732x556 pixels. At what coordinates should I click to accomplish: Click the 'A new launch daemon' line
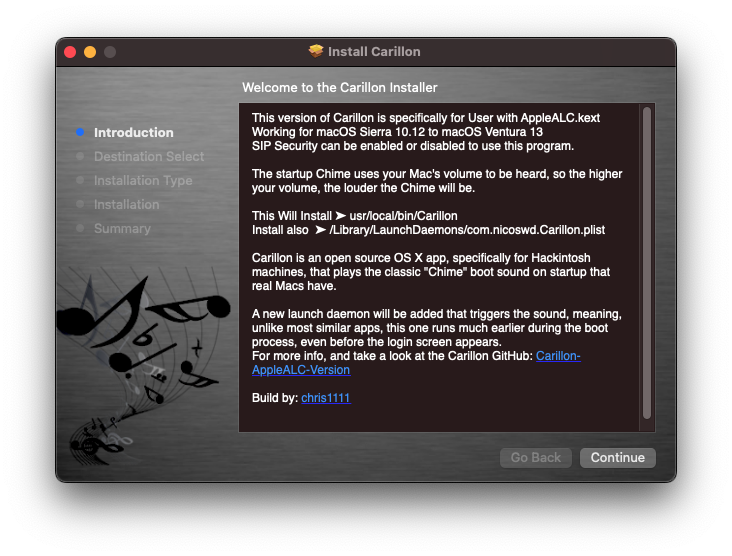(436, 314)
